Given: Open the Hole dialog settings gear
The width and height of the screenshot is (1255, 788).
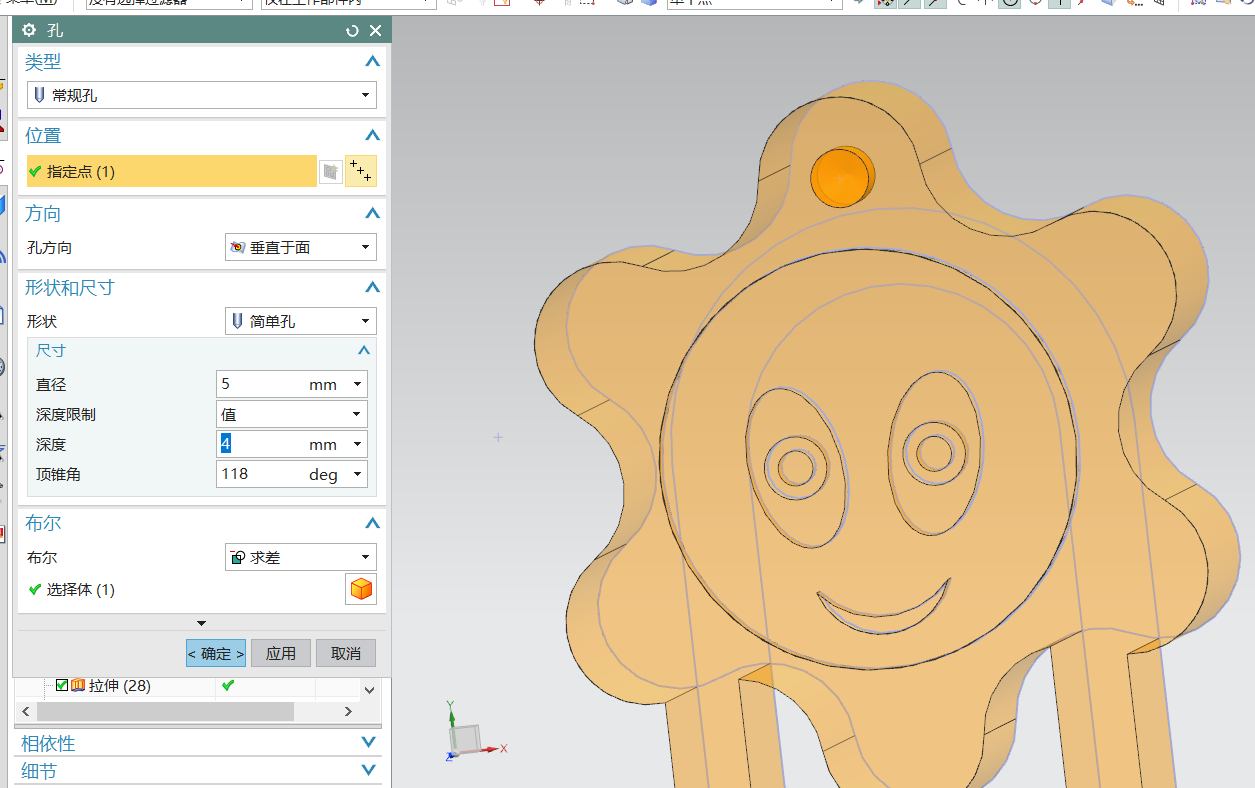Looking at the screenshot, I should (x=29, y=30).
